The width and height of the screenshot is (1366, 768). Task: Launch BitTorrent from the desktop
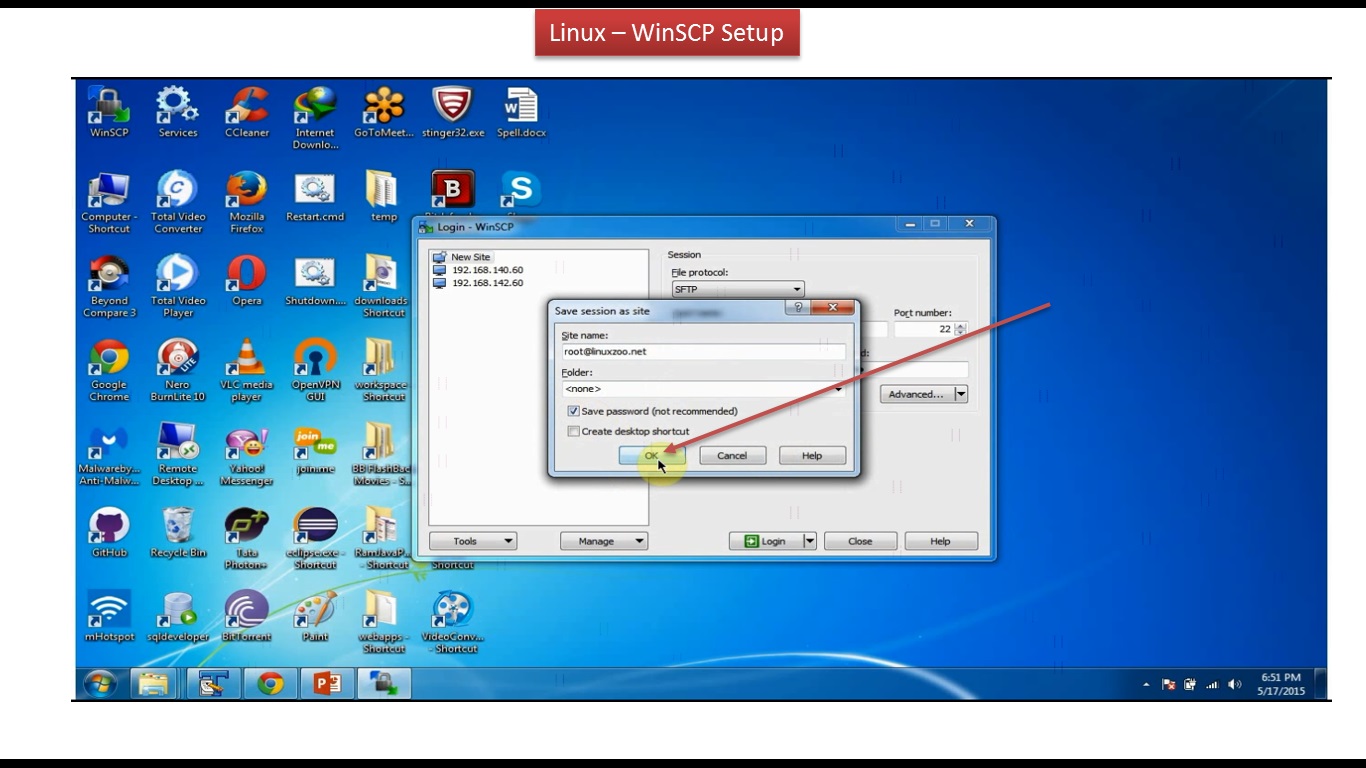(247, 616)
